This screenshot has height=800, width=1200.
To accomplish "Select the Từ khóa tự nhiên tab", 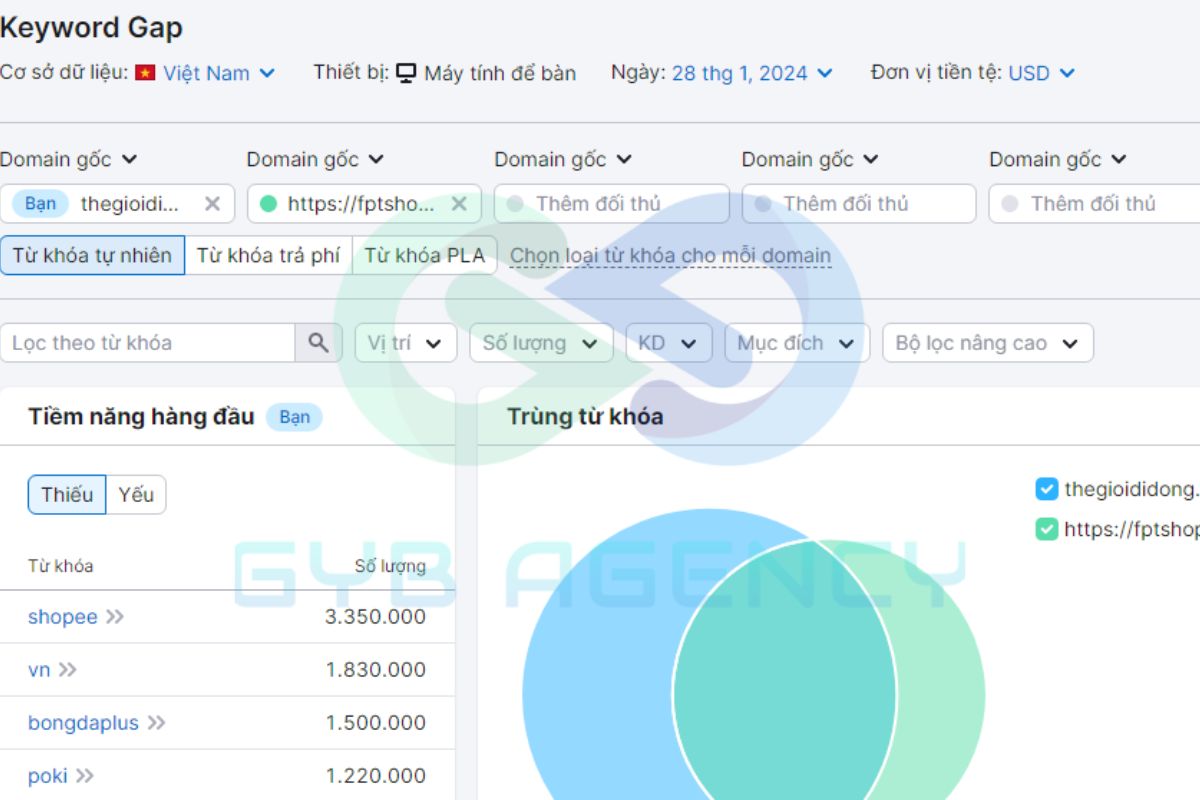I will point(92,255).
